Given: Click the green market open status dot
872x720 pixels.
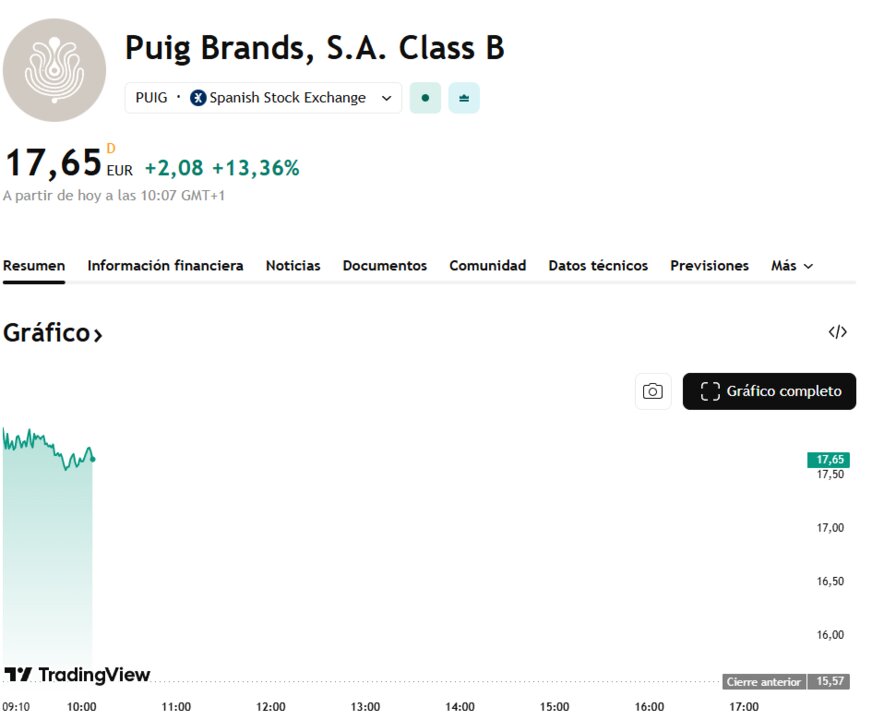Looking at the screenshot, I should pos(425,98).
